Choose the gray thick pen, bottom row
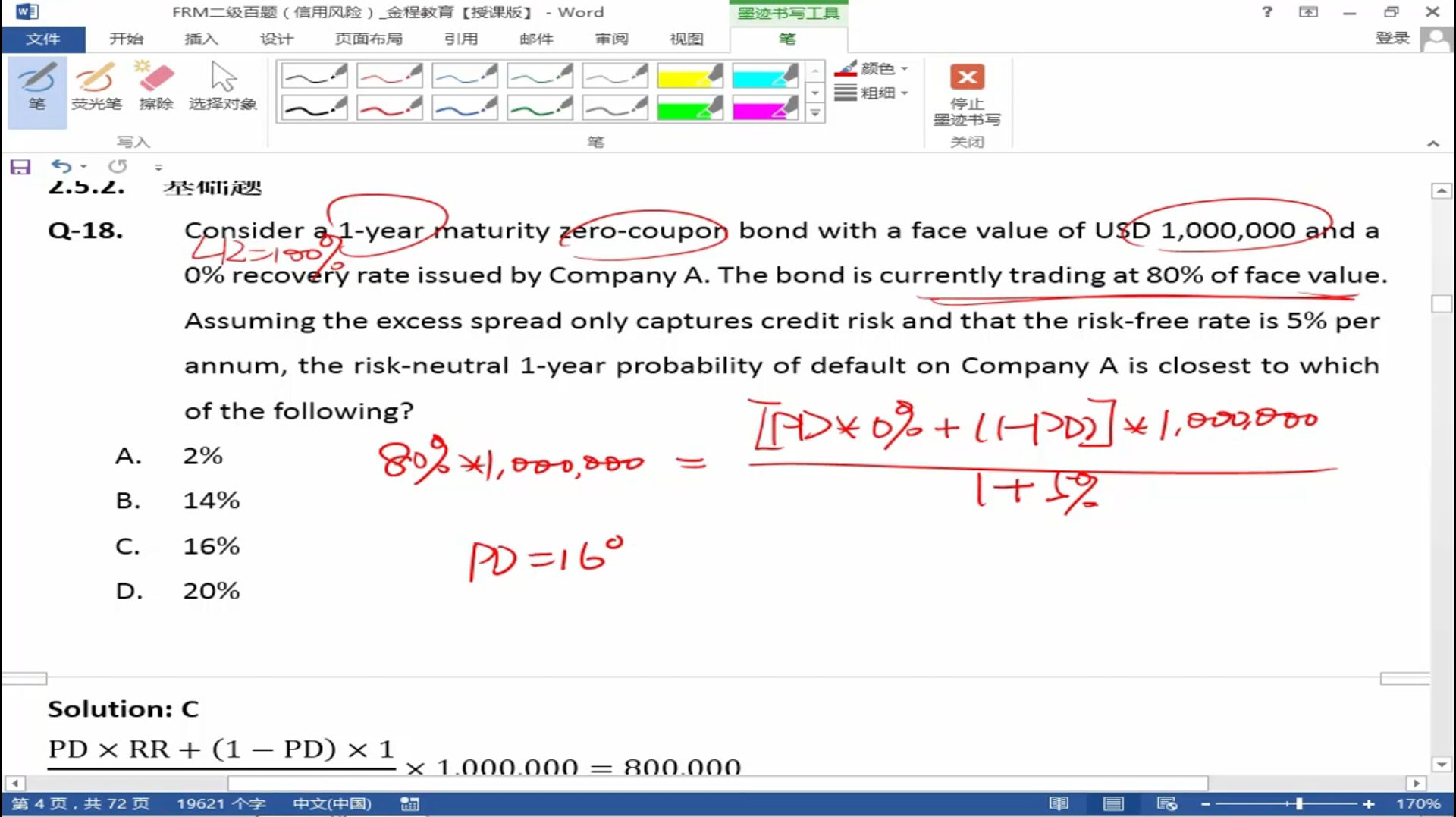Viewport: 1456px width, 817px height. 614,108
